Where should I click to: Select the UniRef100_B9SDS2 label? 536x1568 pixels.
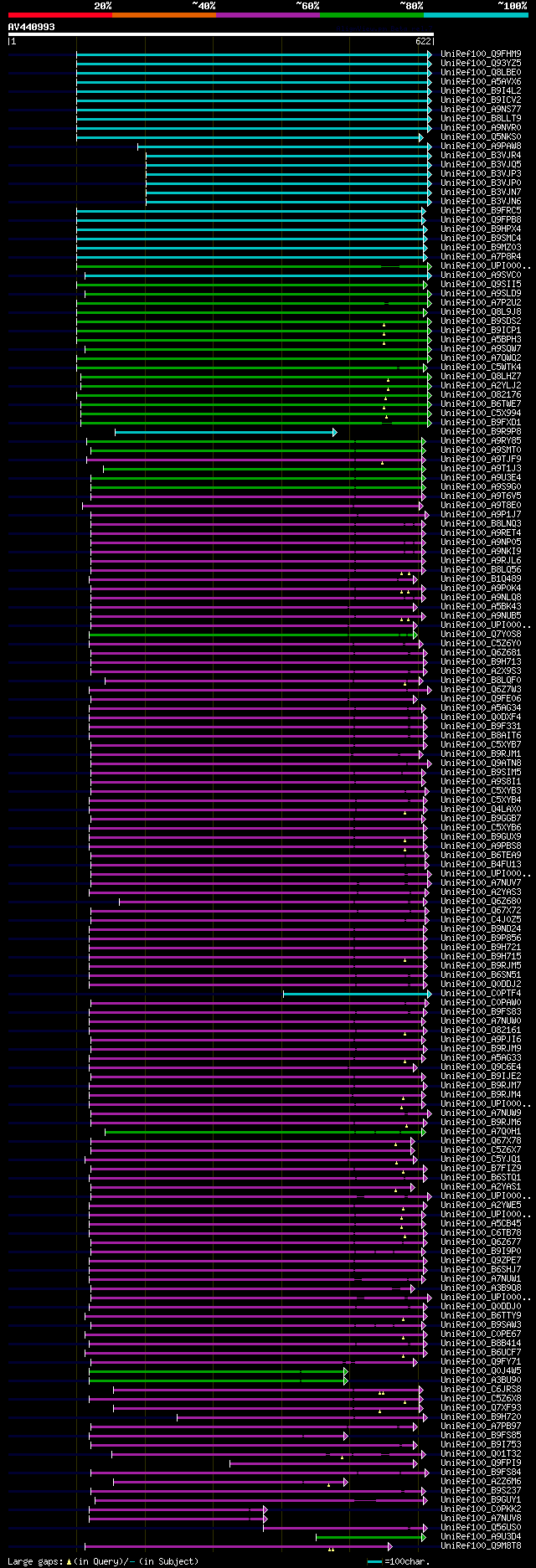[x=481, y=321]
